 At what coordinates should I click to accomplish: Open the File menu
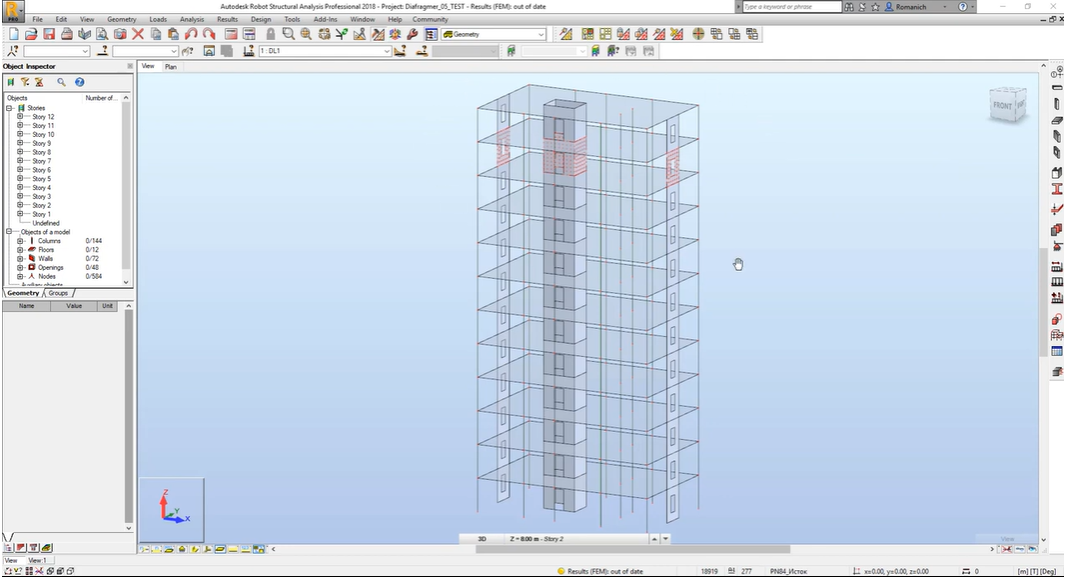coord(37,20)
